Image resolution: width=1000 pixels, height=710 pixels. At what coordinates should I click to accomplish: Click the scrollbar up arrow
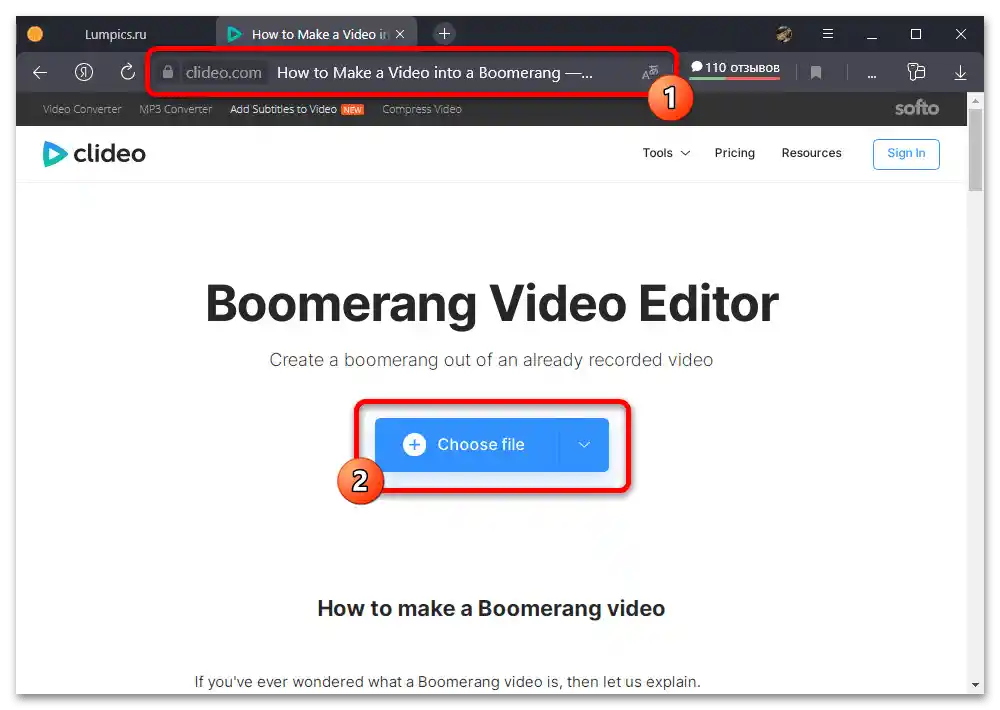point(975,101)
